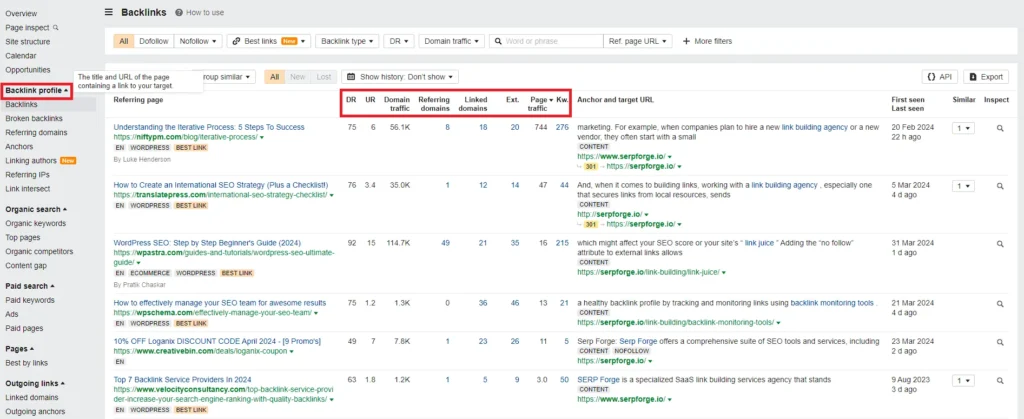Open Overview in the sidebar
The width and height of the screenshot is (1024, 419).
point(21,13)
